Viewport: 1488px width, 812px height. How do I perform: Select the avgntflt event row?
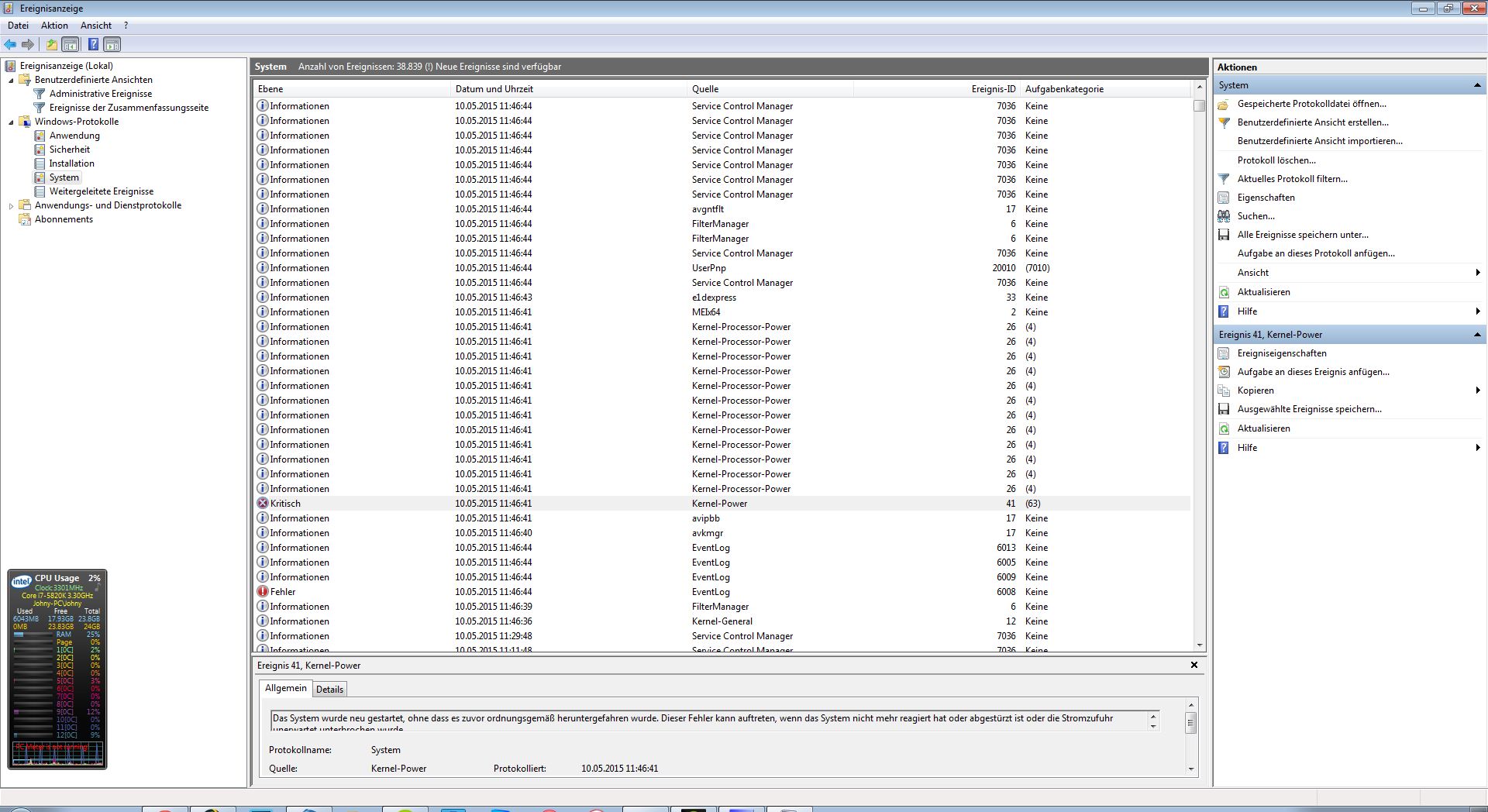(x=722, y=209)
